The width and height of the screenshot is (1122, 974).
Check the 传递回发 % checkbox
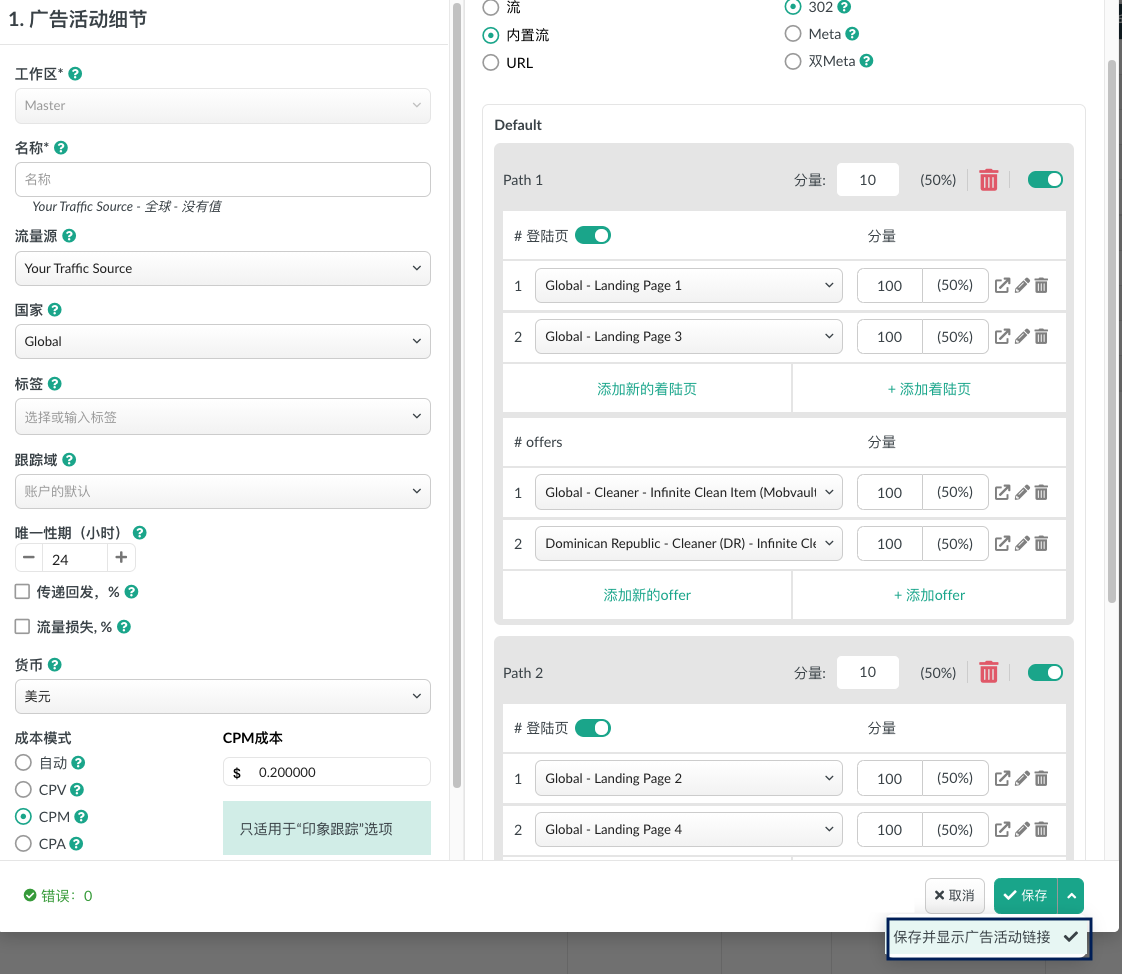click(22, 591)
